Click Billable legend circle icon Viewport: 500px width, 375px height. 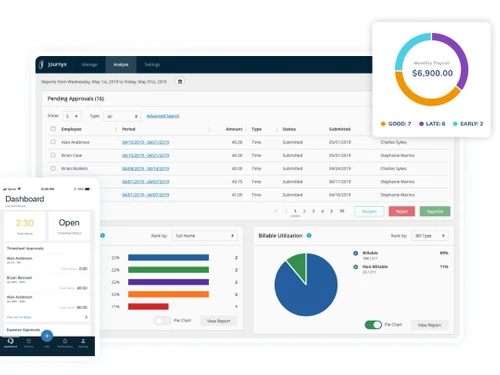[x=356, y=253]
